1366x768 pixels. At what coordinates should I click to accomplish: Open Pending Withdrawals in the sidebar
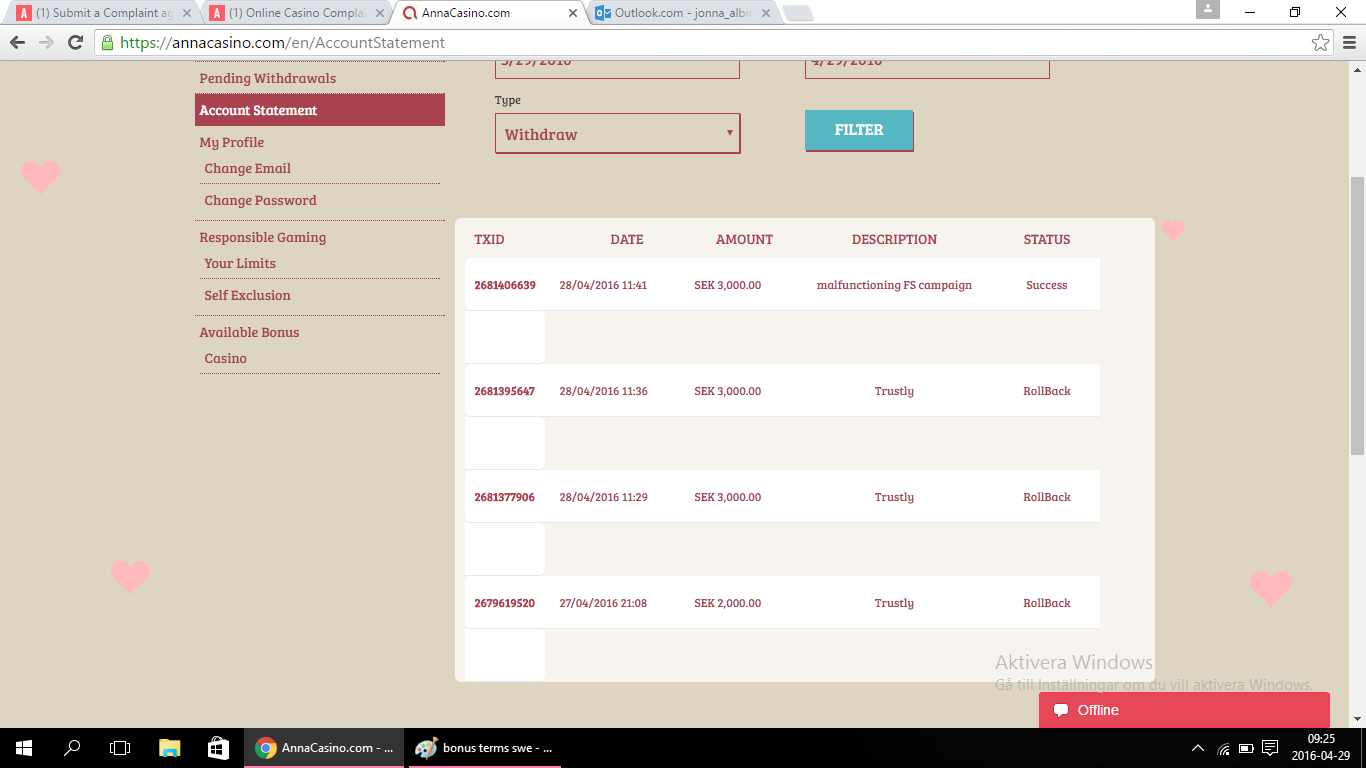(x=268, y=78)
